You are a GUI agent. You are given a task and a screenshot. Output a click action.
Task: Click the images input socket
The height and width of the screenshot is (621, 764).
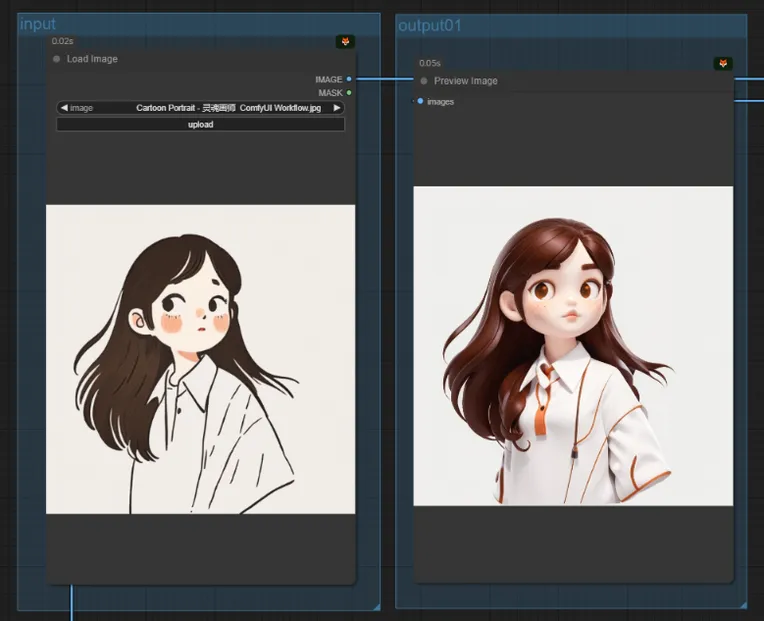click(x=420, y=101)
